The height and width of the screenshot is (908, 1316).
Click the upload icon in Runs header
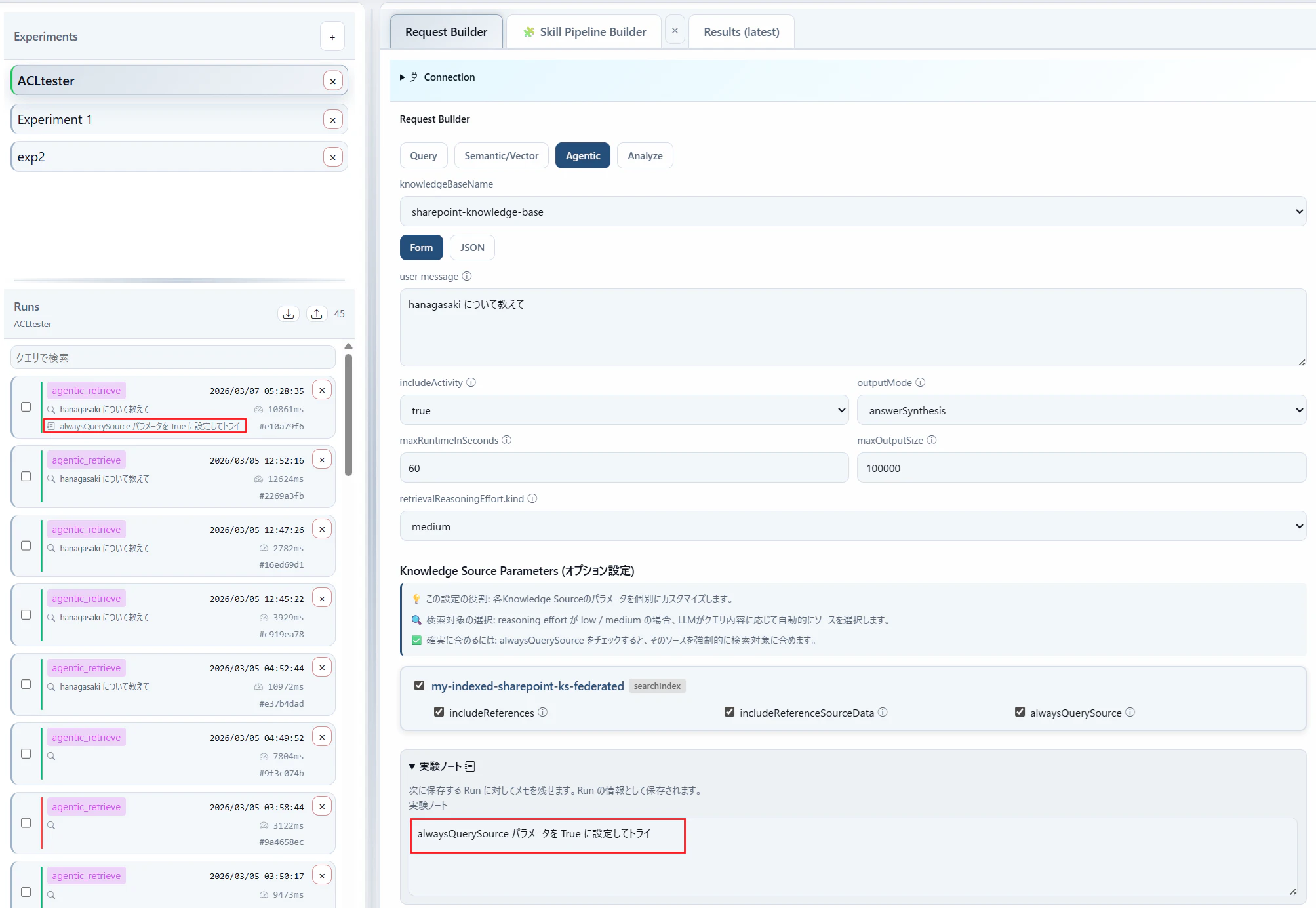coord(317,314)
